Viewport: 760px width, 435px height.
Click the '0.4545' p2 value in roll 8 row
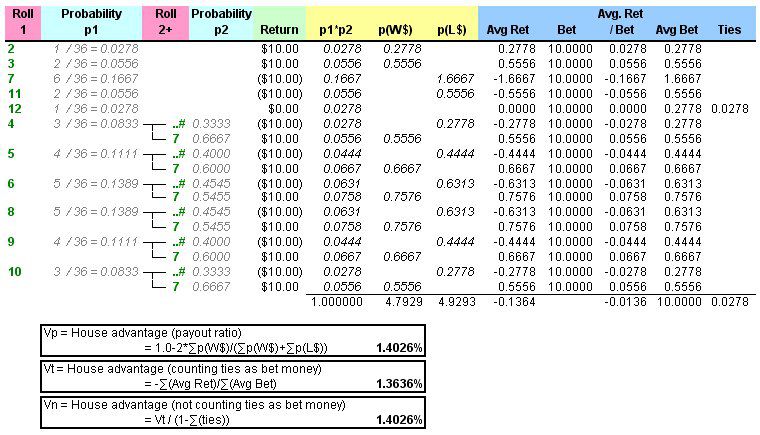pyautogui.click(x=211, y=211)
